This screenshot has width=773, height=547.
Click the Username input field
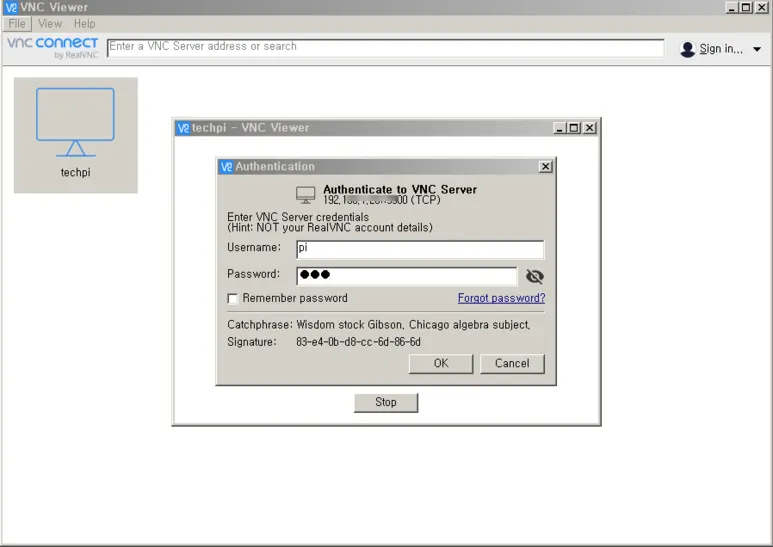tap(420, 249)
